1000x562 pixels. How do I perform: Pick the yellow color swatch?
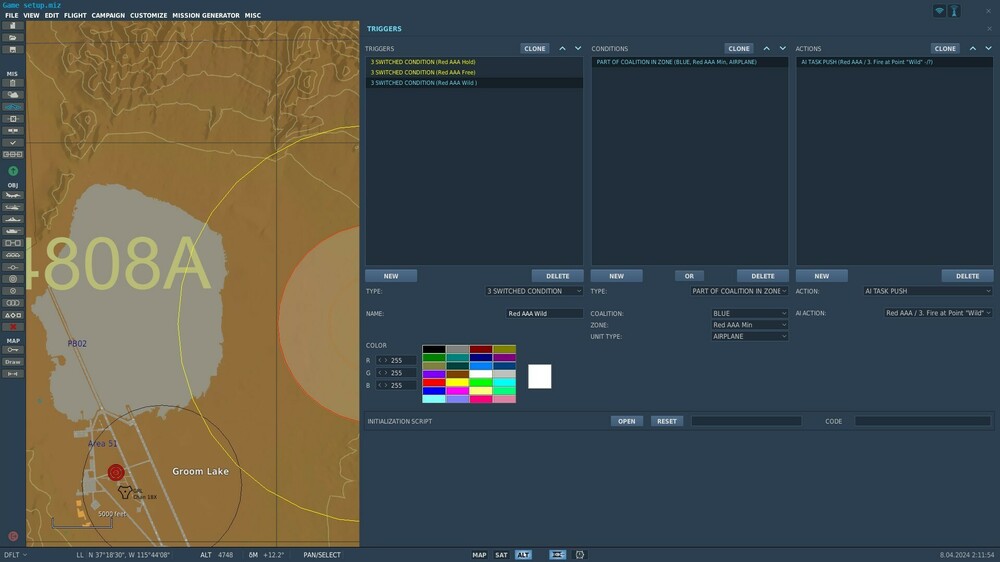(457, 382)
